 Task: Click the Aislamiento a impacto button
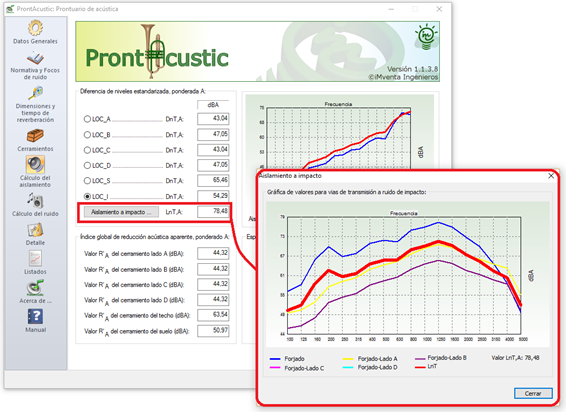[121, 212]
